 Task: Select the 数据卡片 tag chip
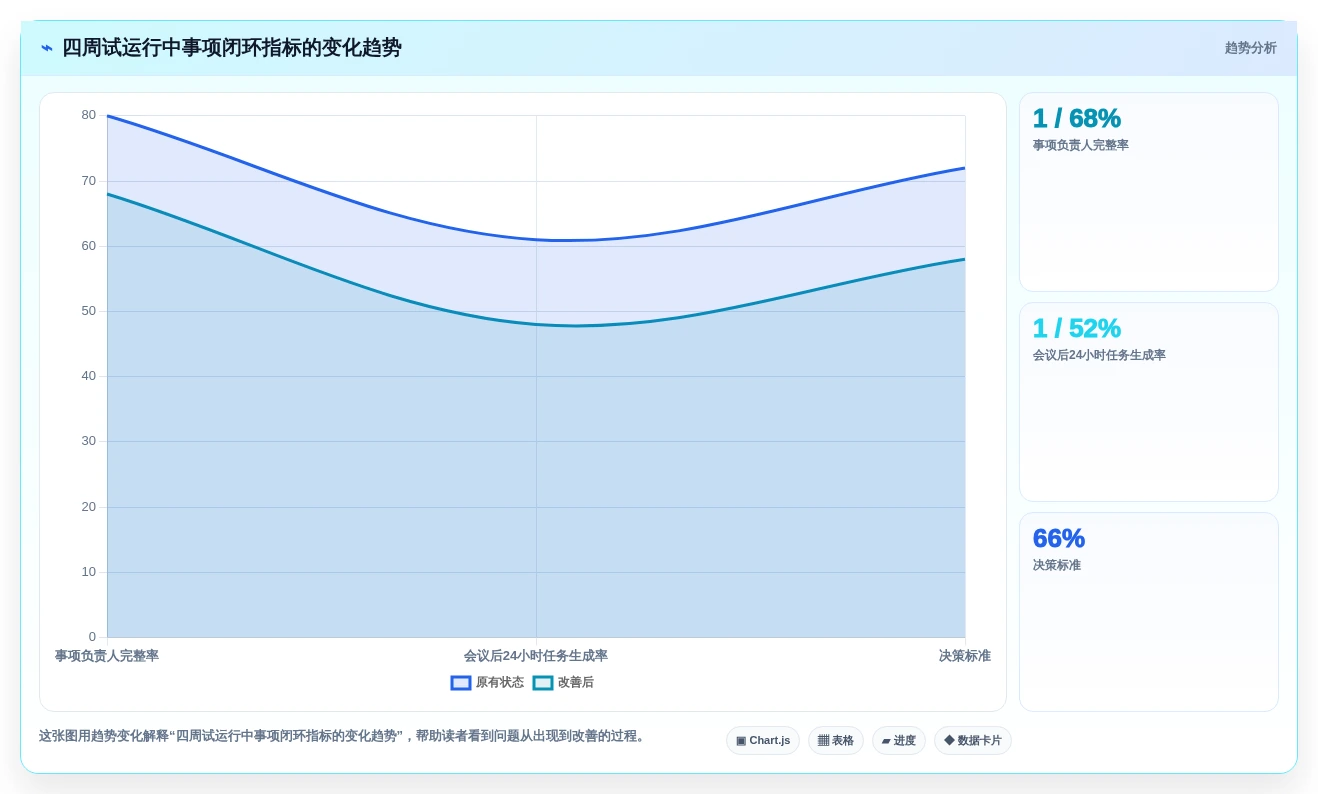(x=973, y=741)
